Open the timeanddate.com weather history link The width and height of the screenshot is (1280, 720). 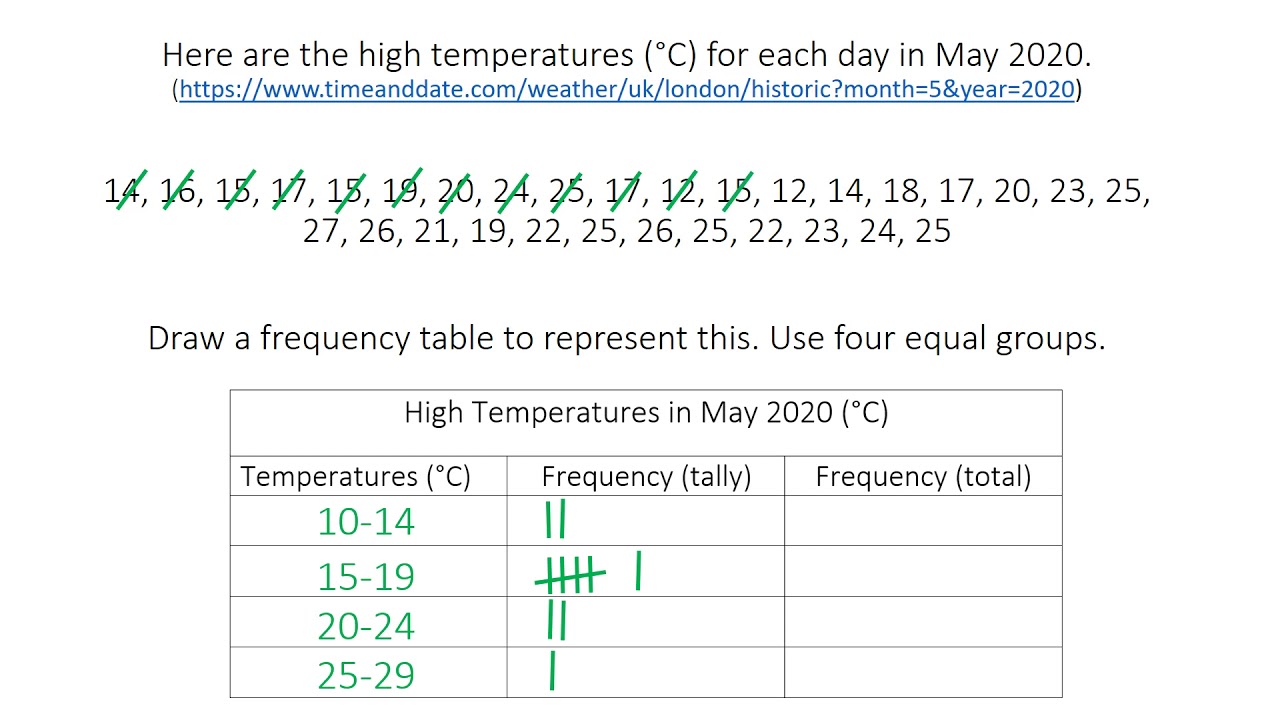click(627, 89)
